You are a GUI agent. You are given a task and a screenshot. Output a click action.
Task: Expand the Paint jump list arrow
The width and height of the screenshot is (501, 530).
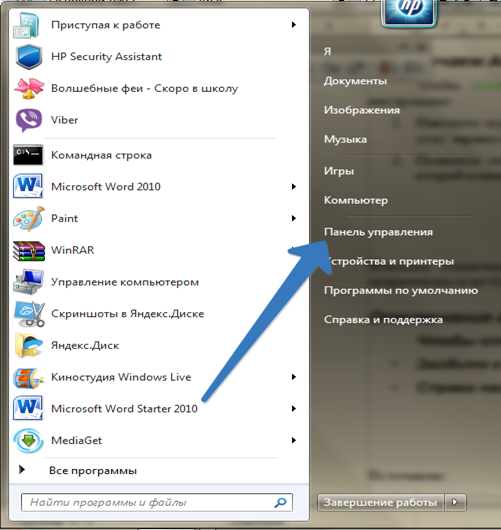294,218
